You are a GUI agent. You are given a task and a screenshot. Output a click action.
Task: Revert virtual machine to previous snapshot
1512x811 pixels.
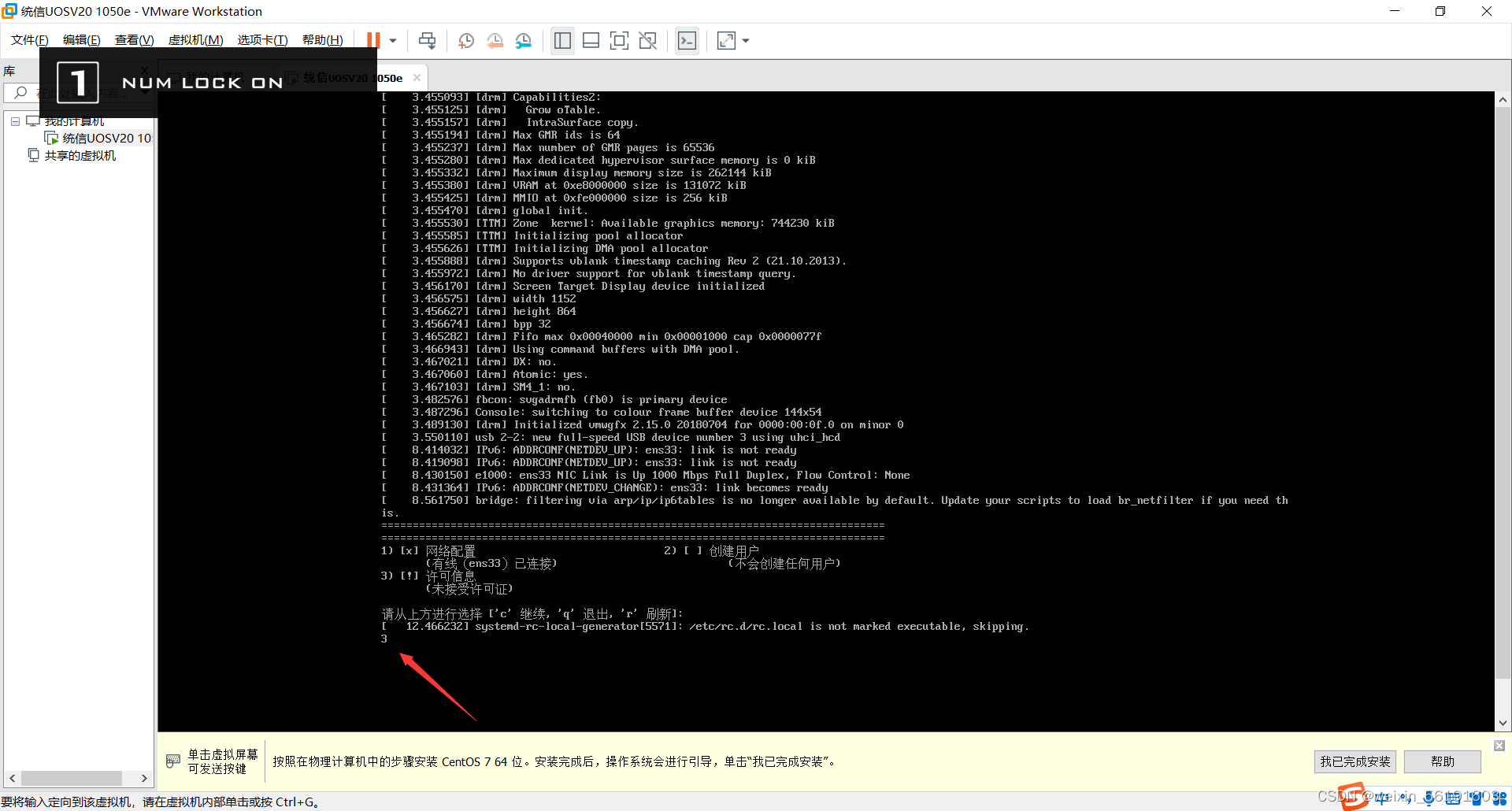click(x=495, y=41)
